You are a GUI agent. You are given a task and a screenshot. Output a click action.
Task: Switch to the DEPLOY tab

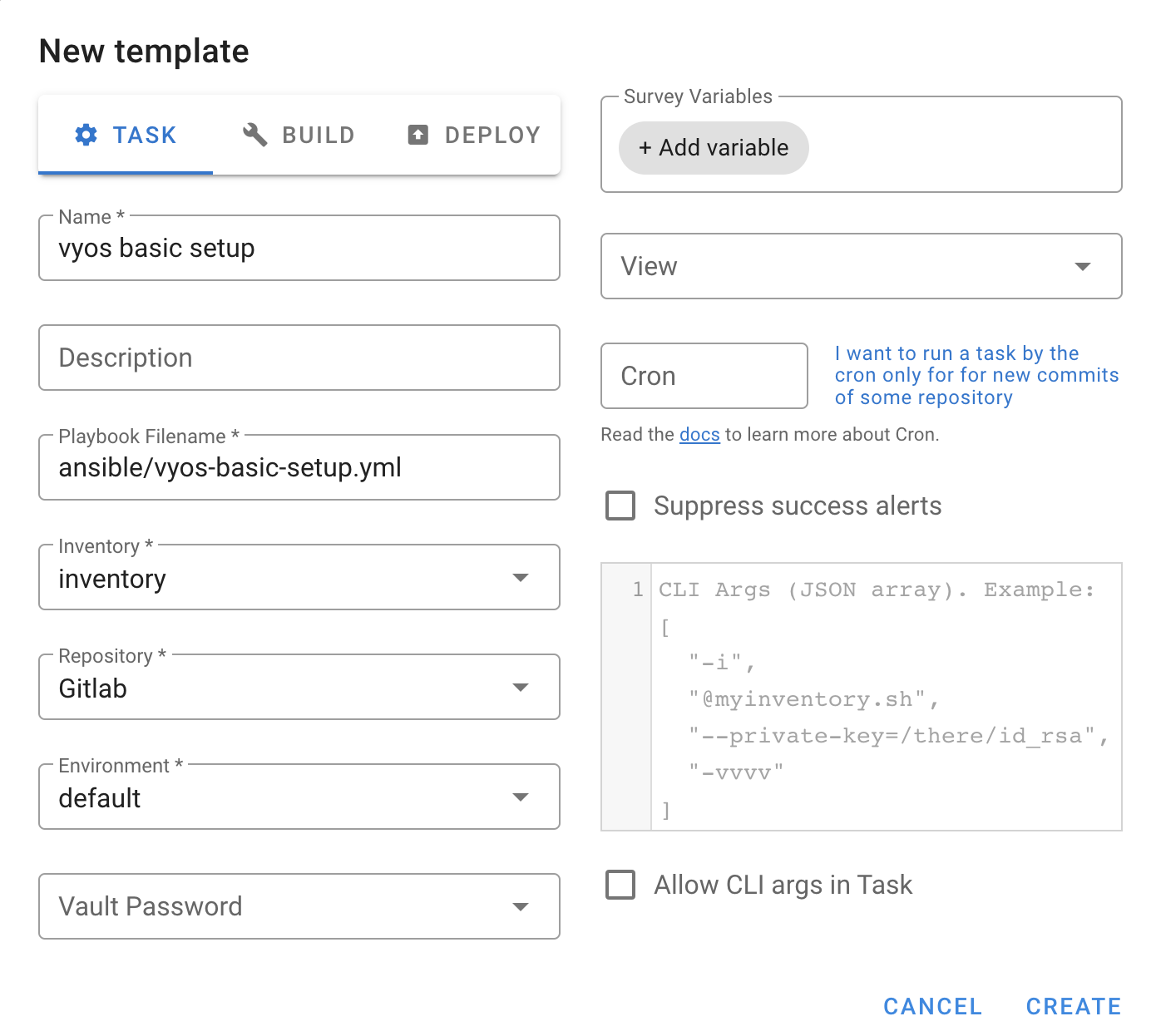tap(474, 135)
